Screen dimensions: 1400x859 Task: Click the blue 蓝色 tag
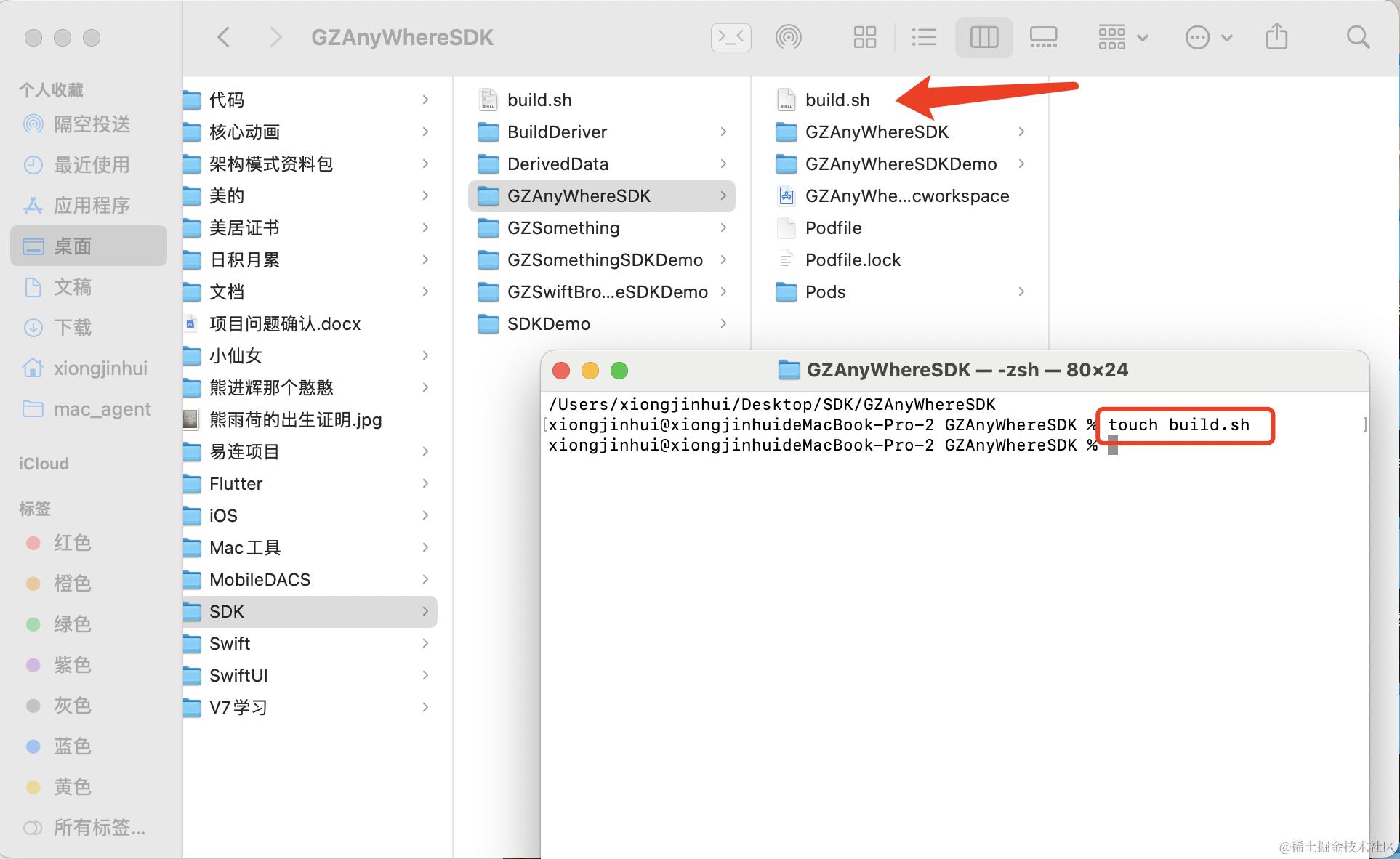tap(72, 746)
